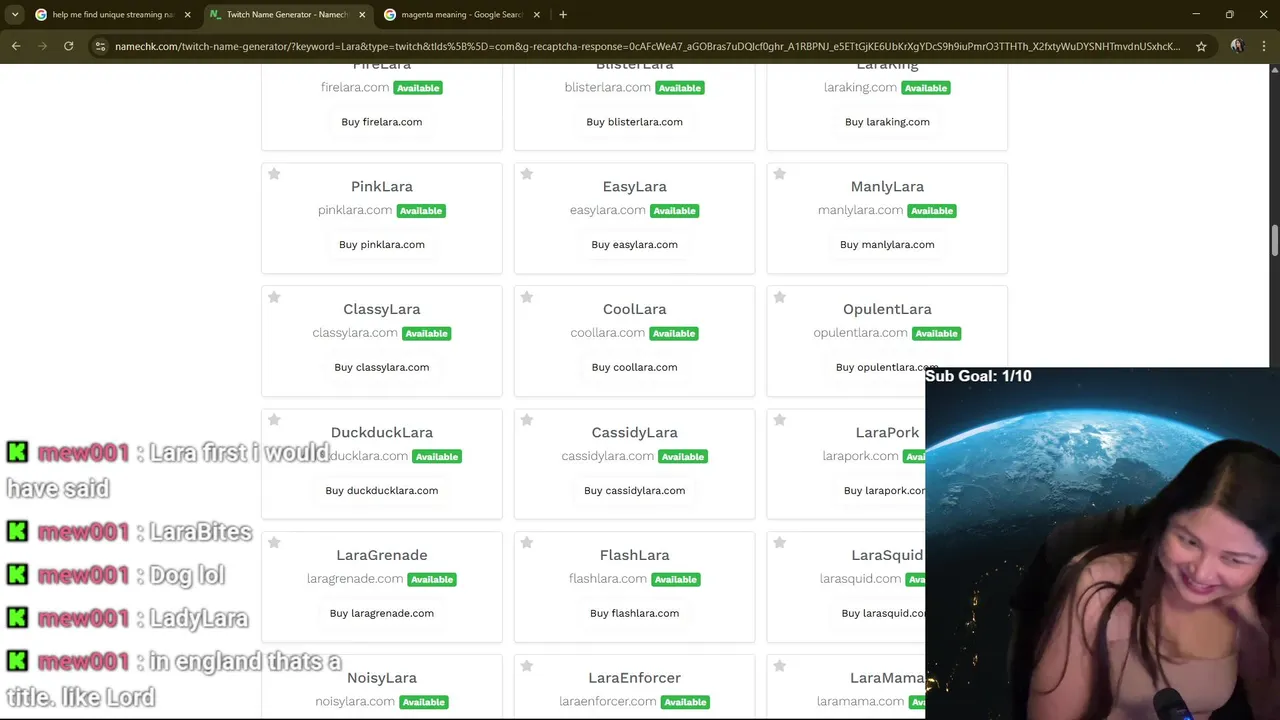Mark LaraGrenade card star as favorite
This screenshot has height=720, width=1280.
[274, 543]
